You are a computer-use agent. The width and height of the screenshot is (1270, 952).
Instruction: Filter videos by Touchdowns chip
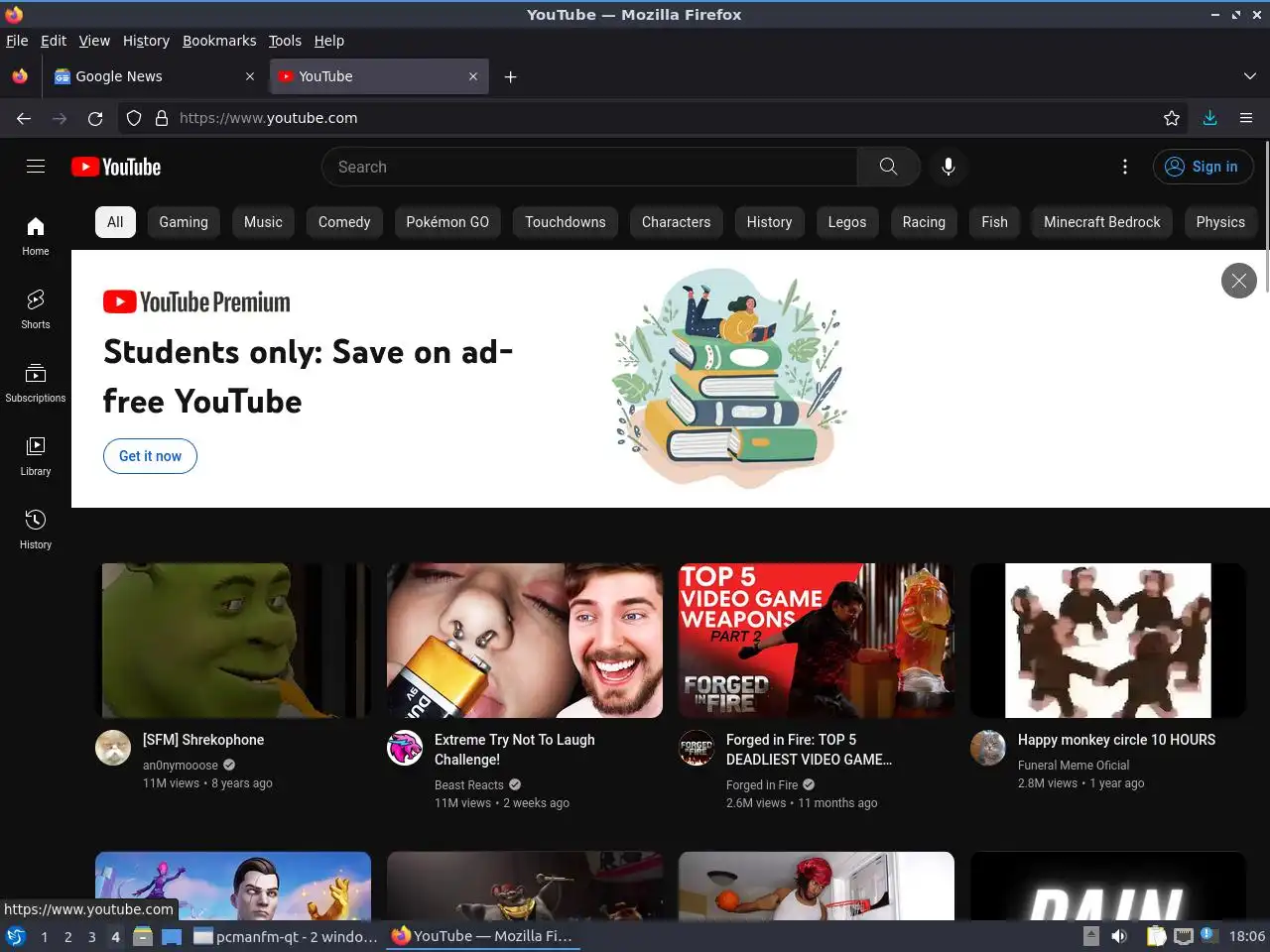pyautogui.click(x=566, y=222)
